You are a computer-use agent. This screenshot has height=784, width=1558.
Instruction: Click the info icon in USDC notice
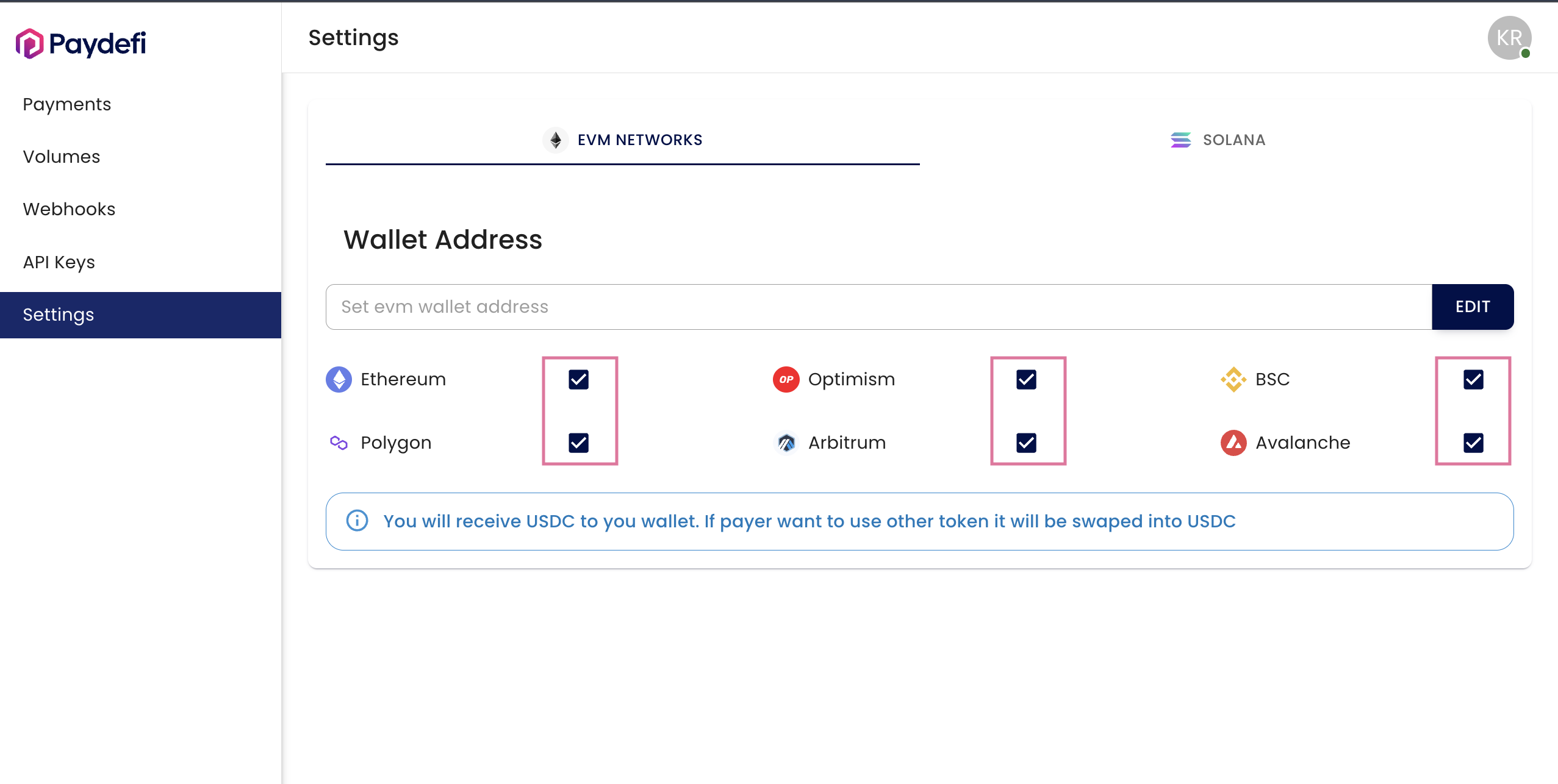tap(357, 521)
